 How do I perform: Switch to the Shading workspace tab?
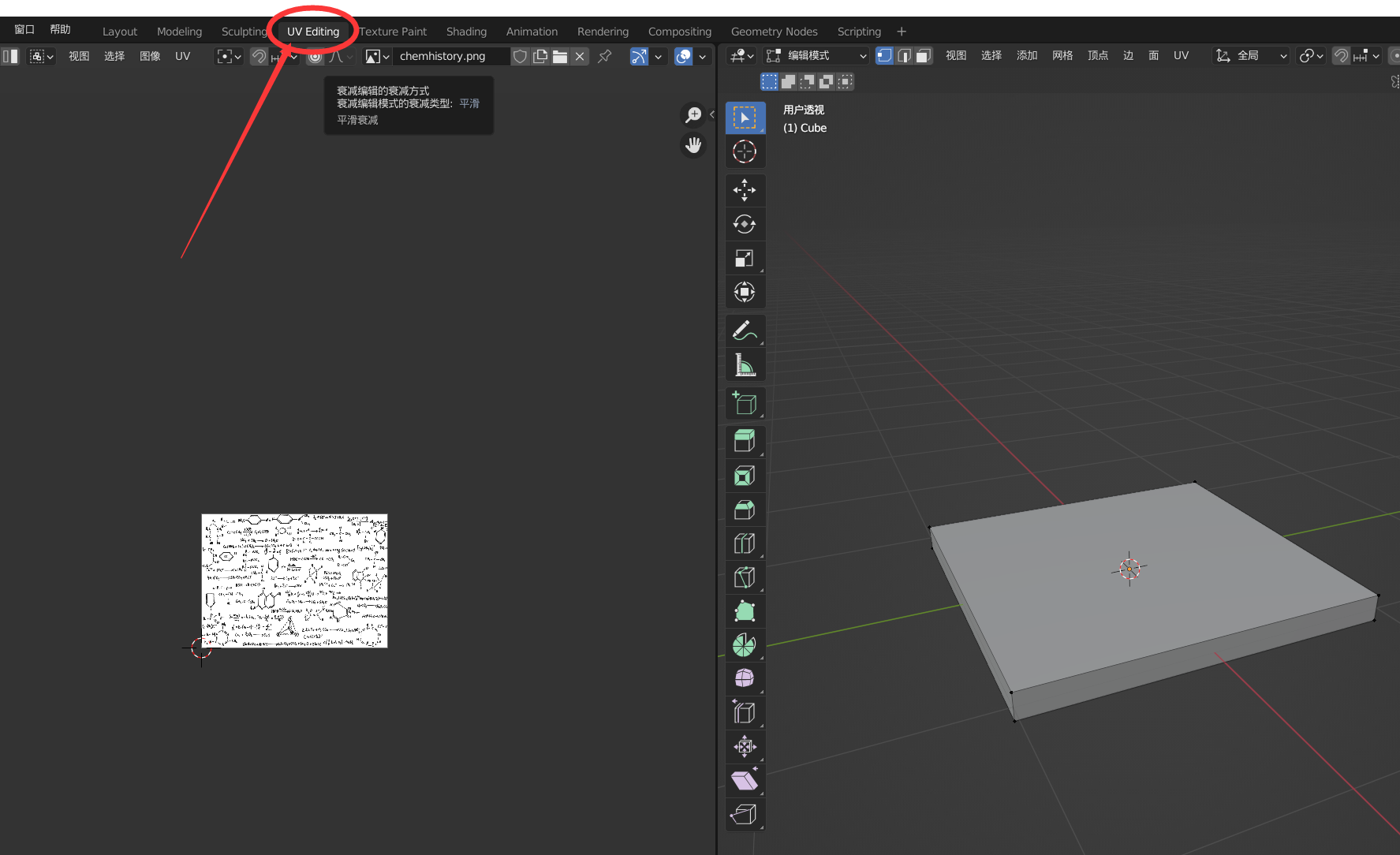(466, 32)
